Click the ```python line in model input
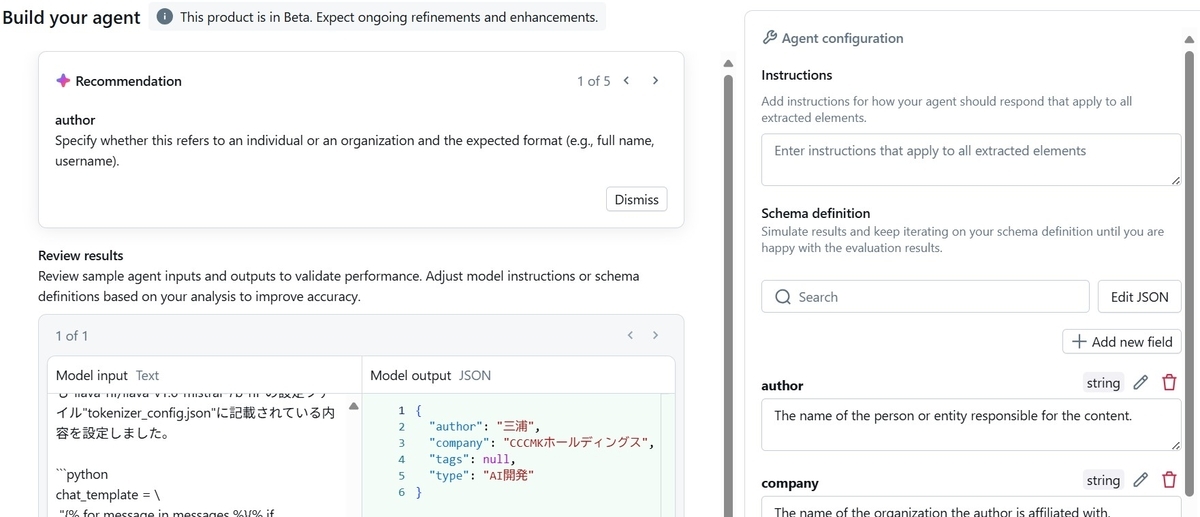Image resolution: width=1200 pixels, height=517 pixels. [82, 475]
